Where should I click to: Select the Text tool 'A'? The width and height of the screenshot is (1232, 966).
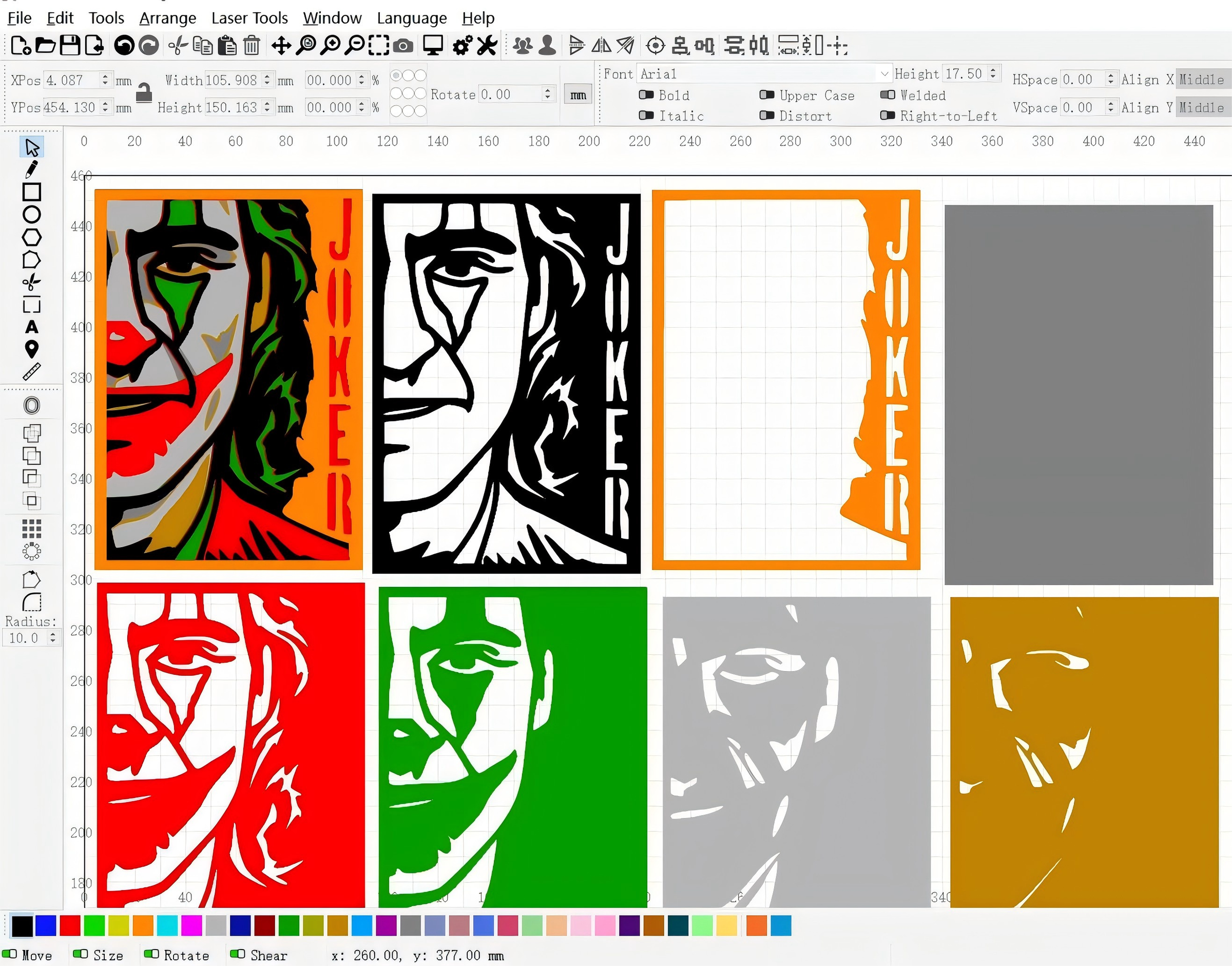[x=32, y=327]
